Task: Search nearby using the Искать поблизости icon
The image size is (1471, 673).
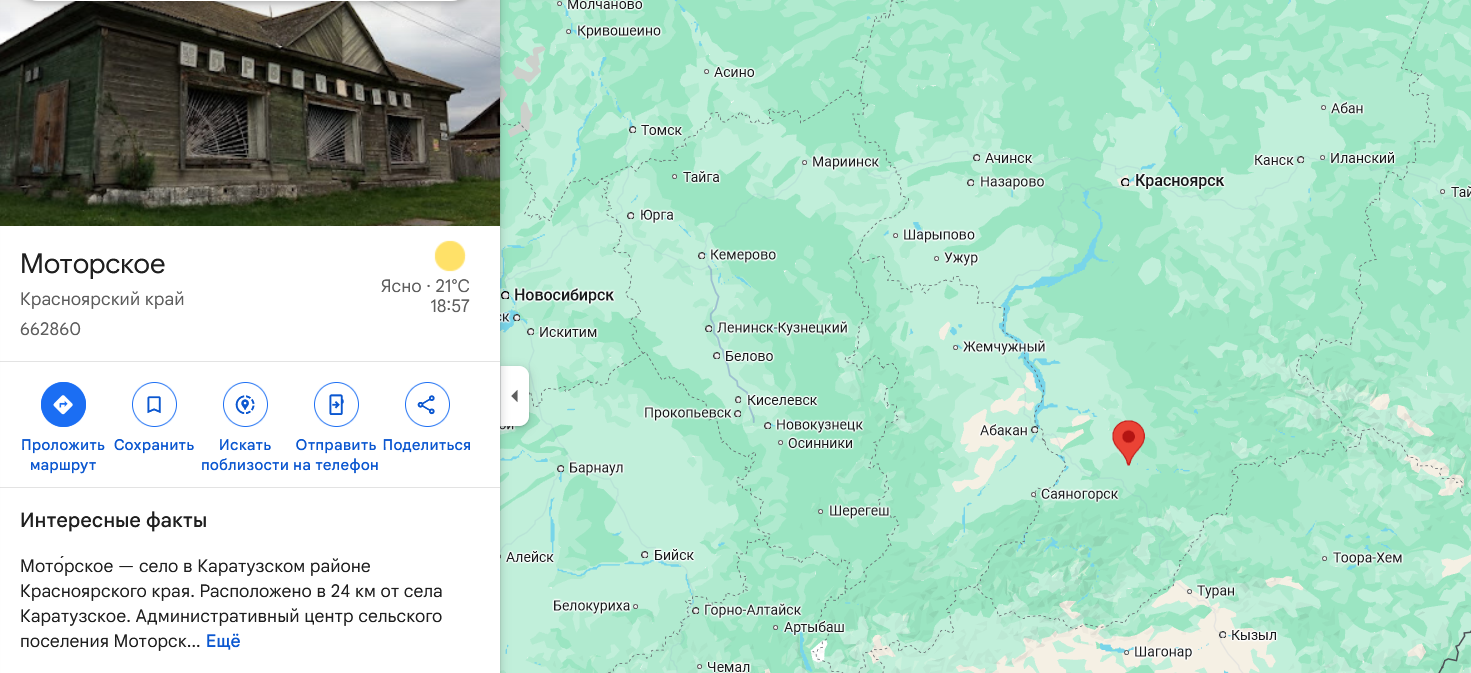Action: click(245, 405)
